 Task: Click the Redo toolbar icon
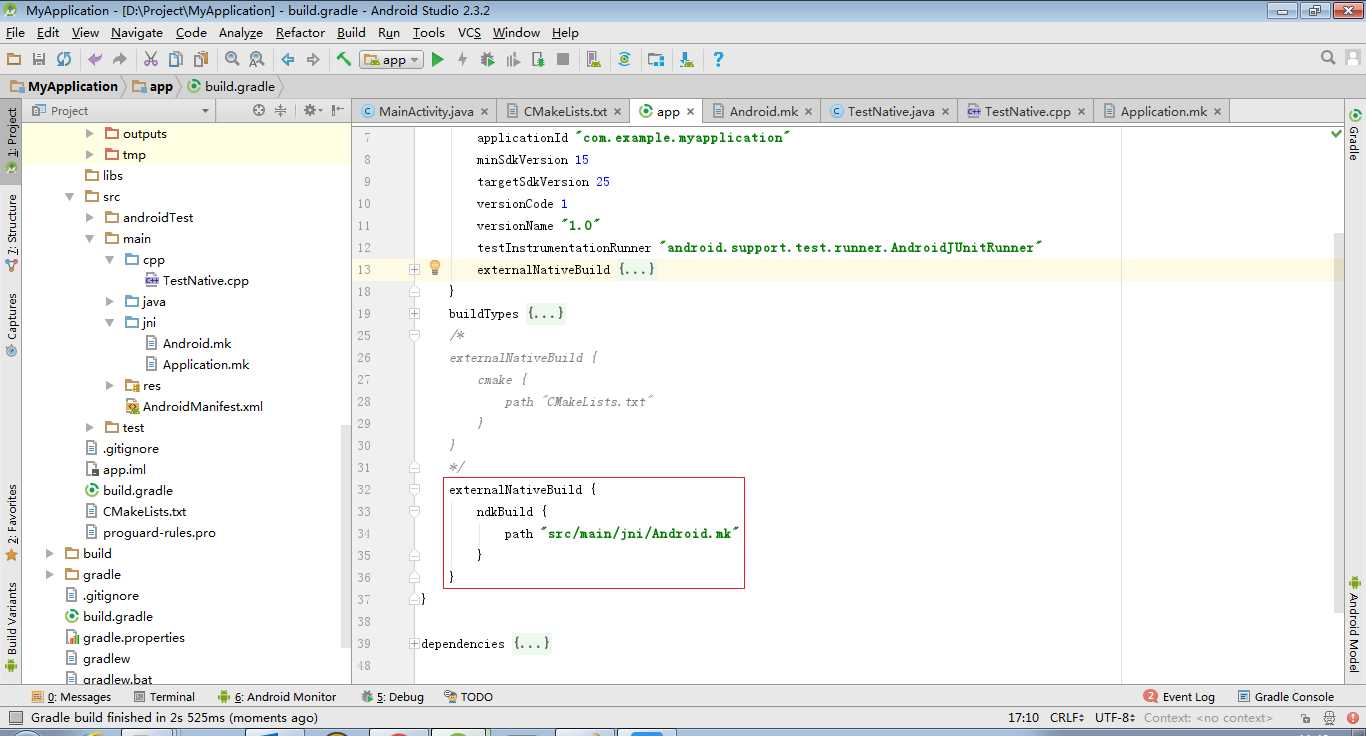coord(120,59)
